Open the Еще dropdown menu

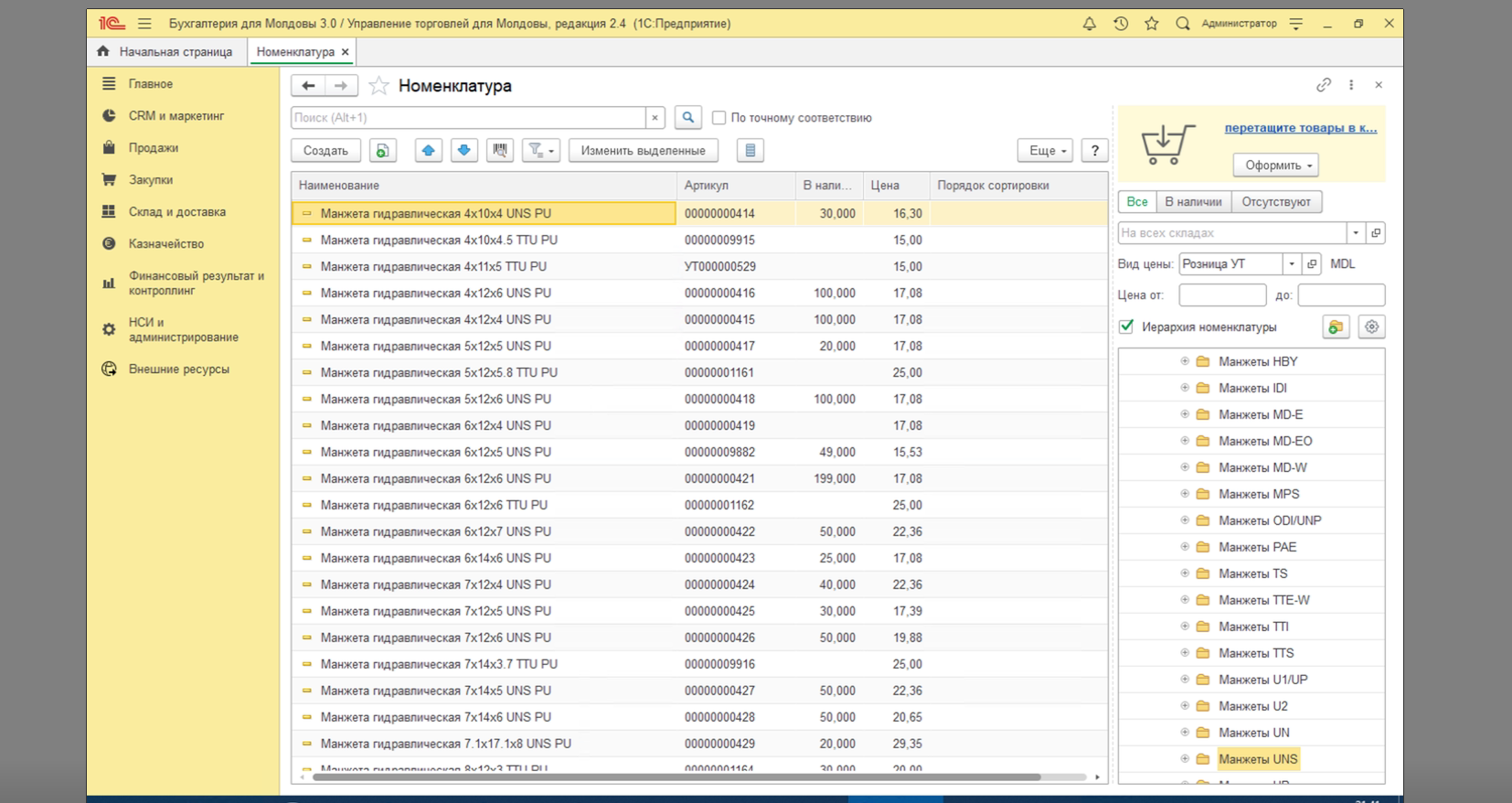point(1044,151)
